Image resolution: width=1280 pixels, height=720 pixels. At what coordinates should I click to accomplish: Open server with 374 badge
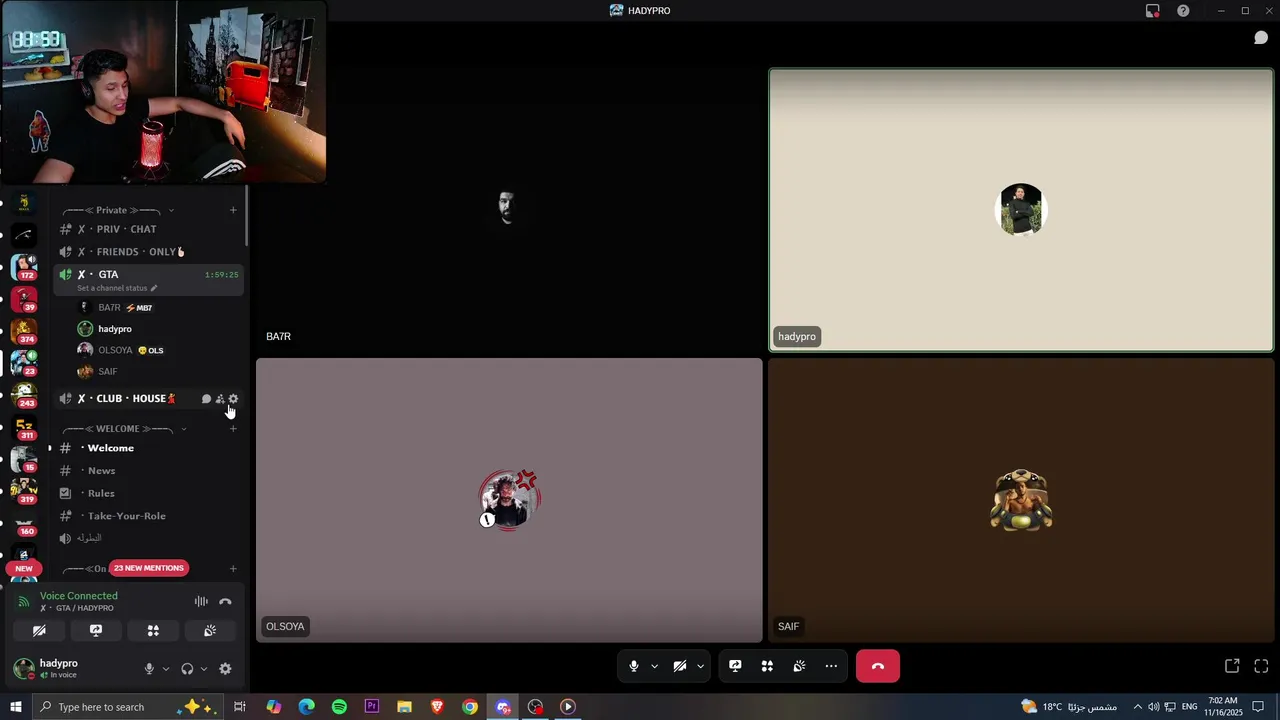(x=24, y=331)
